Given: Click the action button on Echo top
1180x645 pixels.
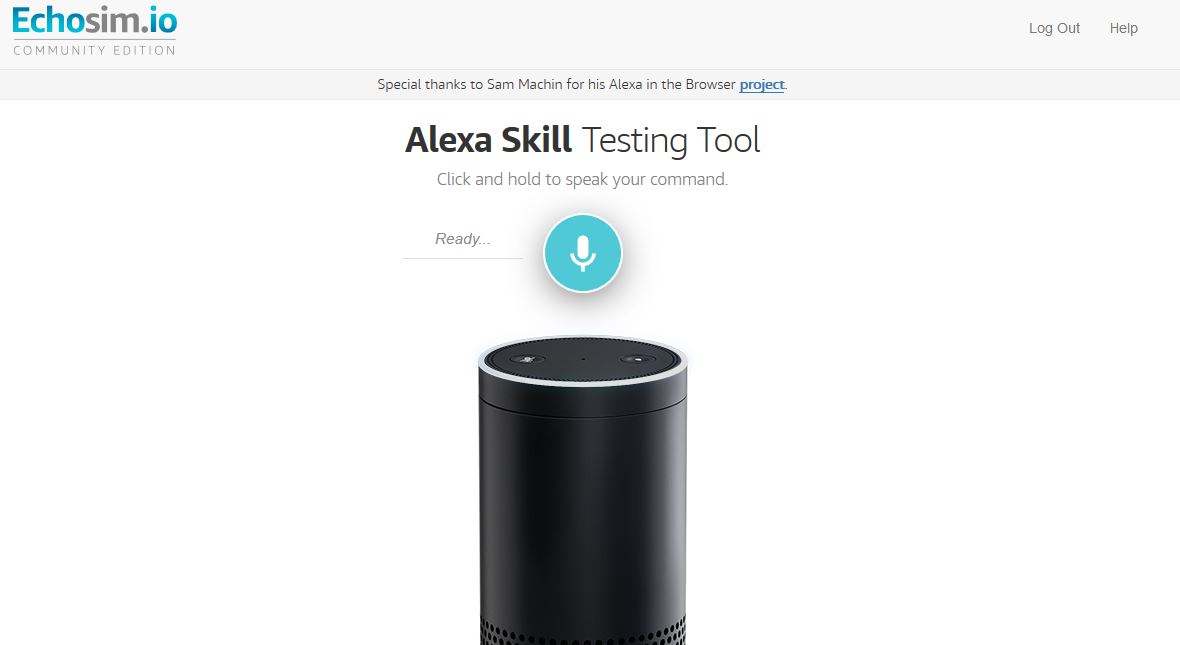Looking at the screenshot, I should click(638, 360).
